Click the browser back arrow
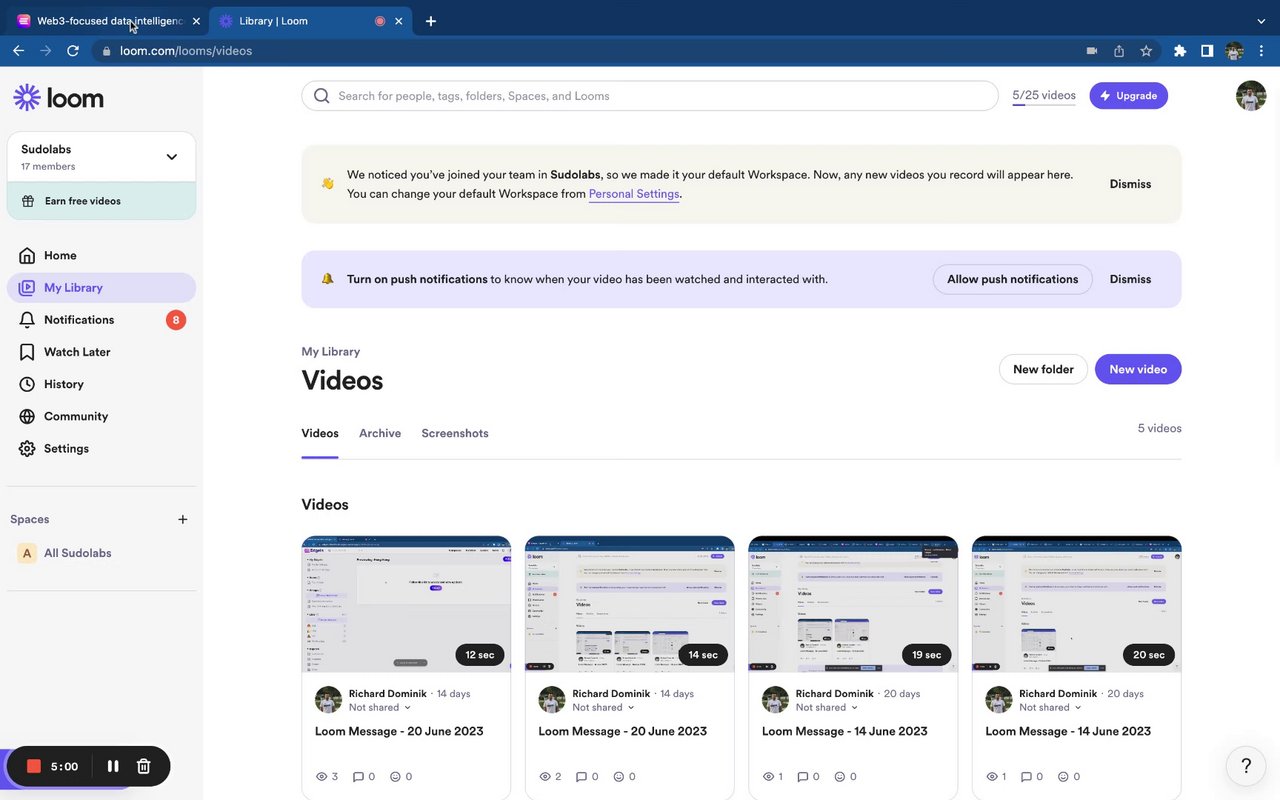 coord(18,51)
